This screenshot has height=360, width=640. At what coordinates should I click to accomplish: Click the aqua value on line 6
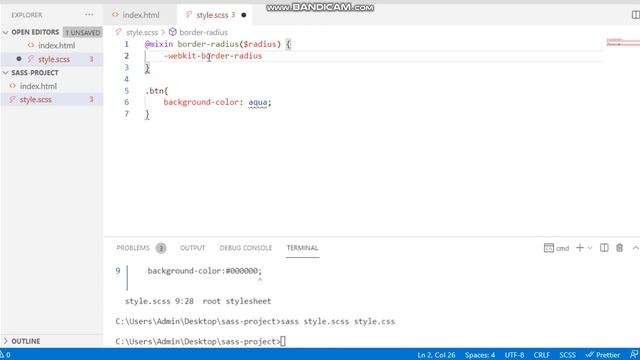point(258,102)
